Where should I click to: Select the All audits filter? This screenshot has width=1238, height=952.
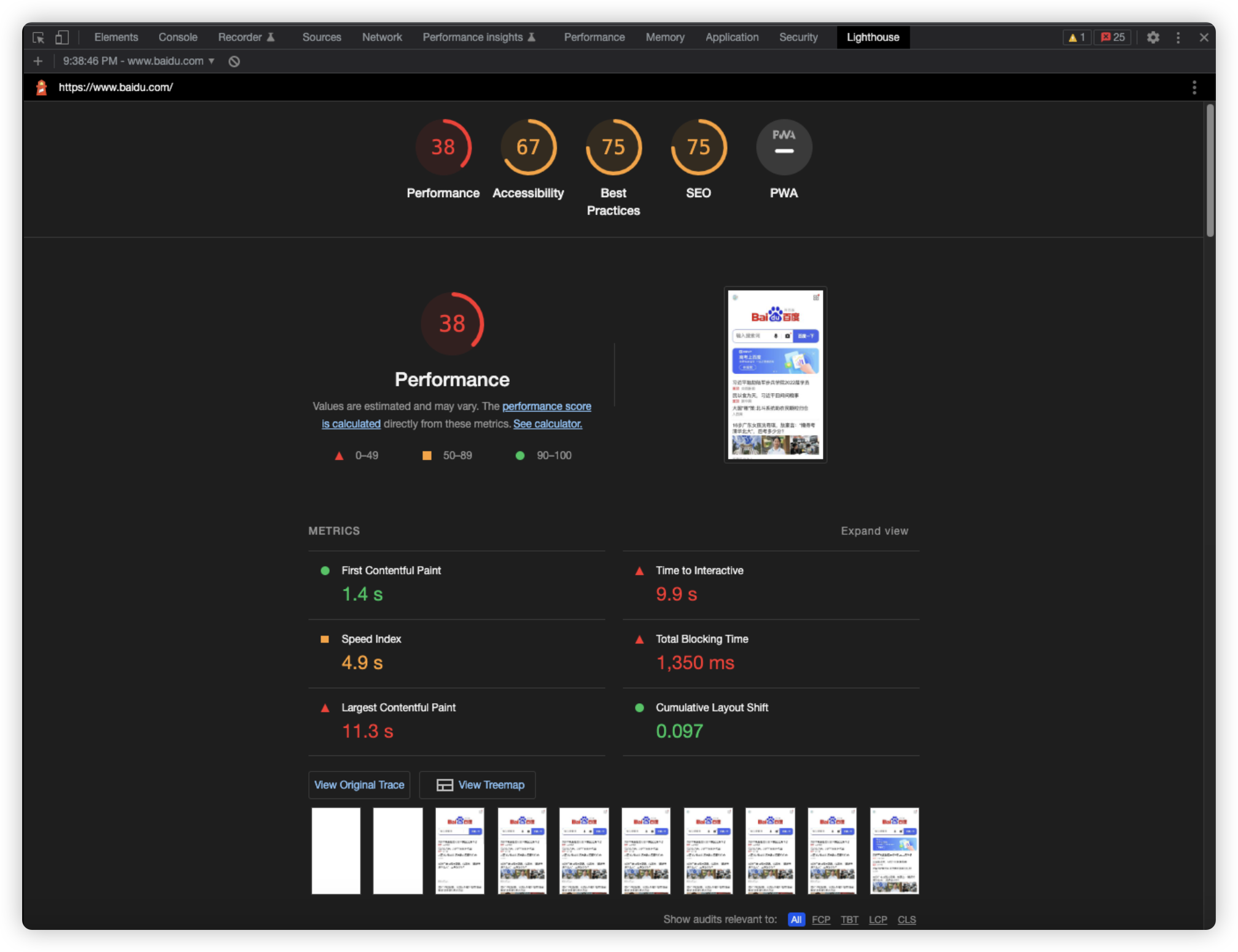[795, 919]
